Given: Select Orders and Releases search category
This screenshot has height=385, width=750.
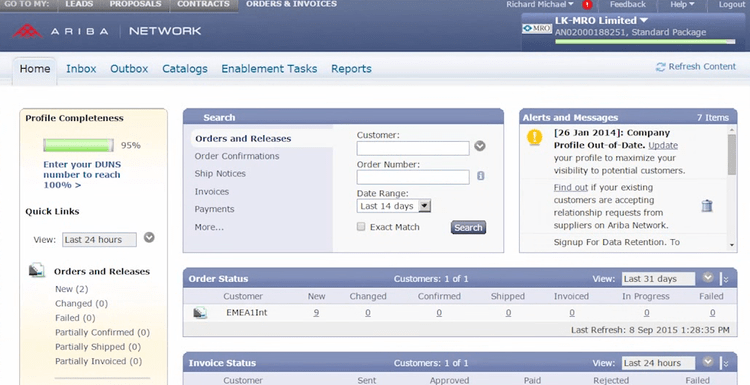Looking at the screenshot, I should (243, 139).
